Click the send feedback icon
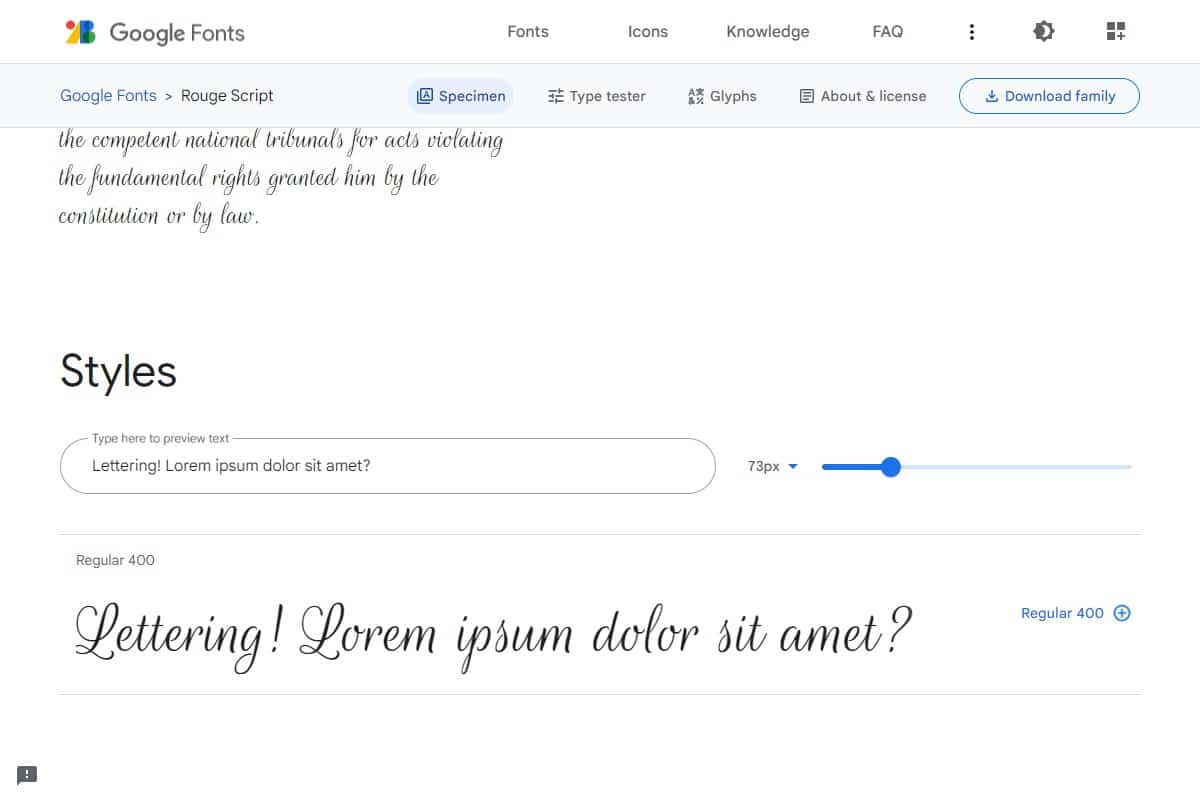The image size is (1200, 800). pos(27,774)
